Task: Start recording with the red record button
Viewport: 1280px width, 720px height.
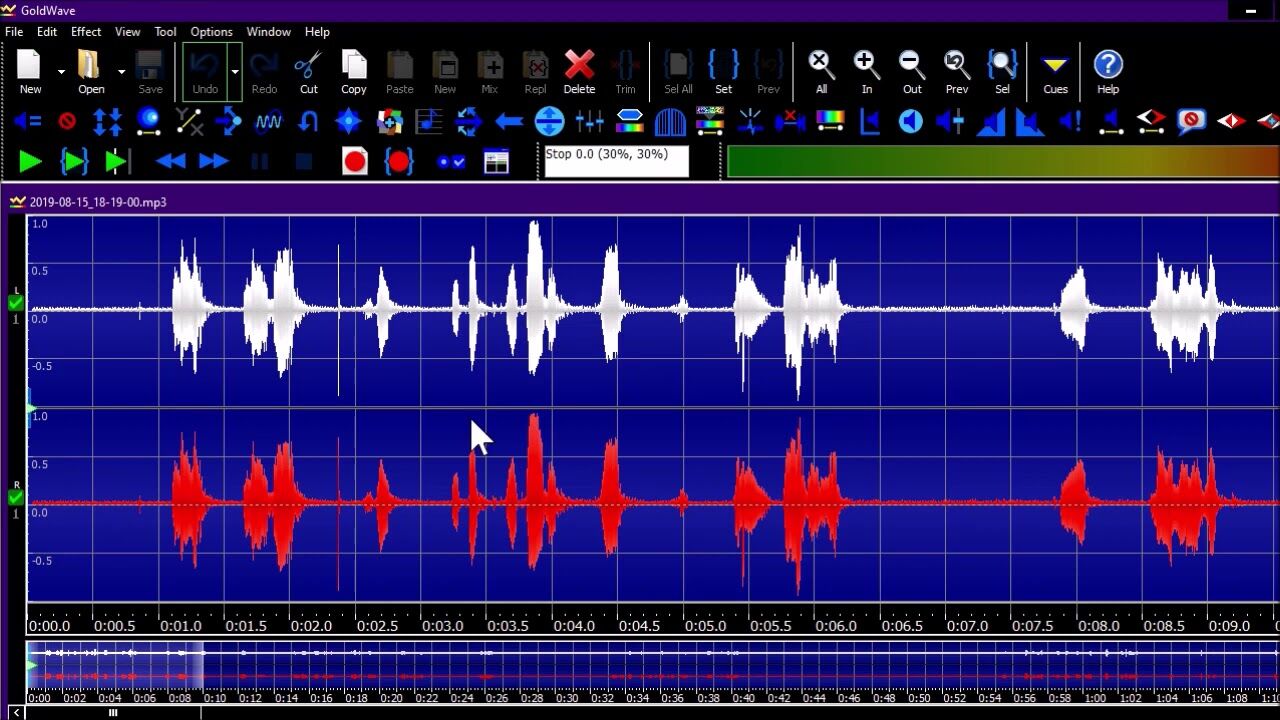Action: click(x=354, y=161)
